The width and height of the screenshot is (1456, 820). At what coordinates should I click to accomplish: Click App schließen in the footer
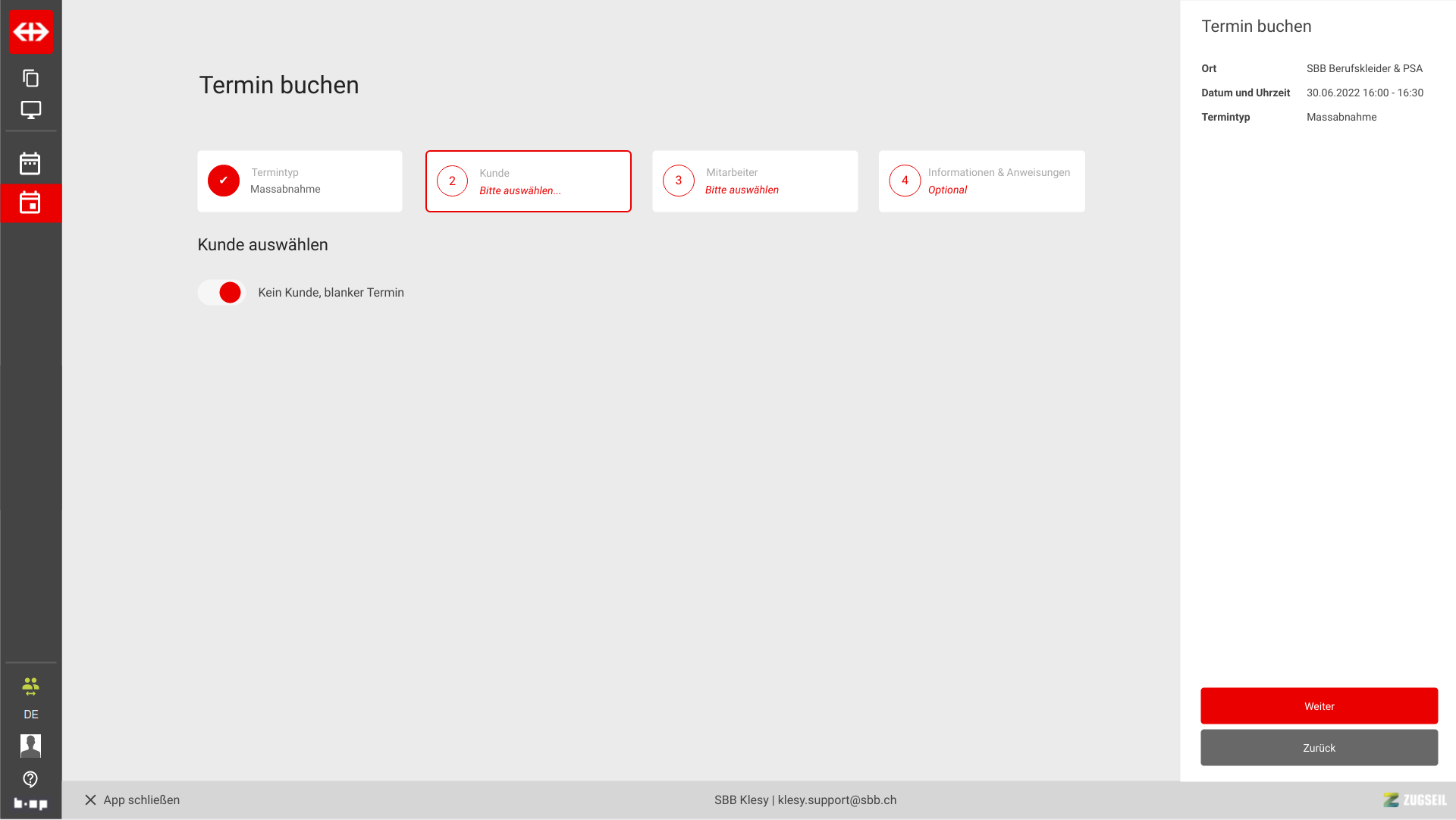[x=132, y=800]
